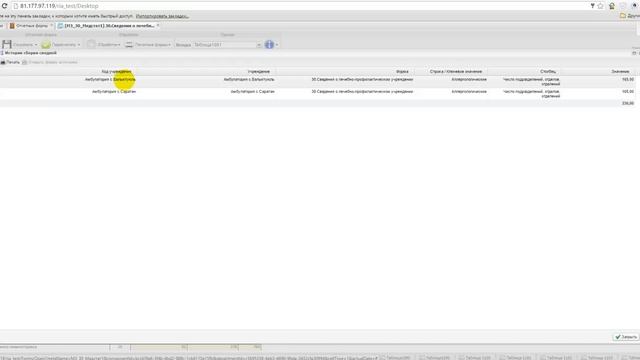Select the second row's 30.Сведения о лечебно-профилактическом form cell
The image size is (640, 360).
(362, 91)
